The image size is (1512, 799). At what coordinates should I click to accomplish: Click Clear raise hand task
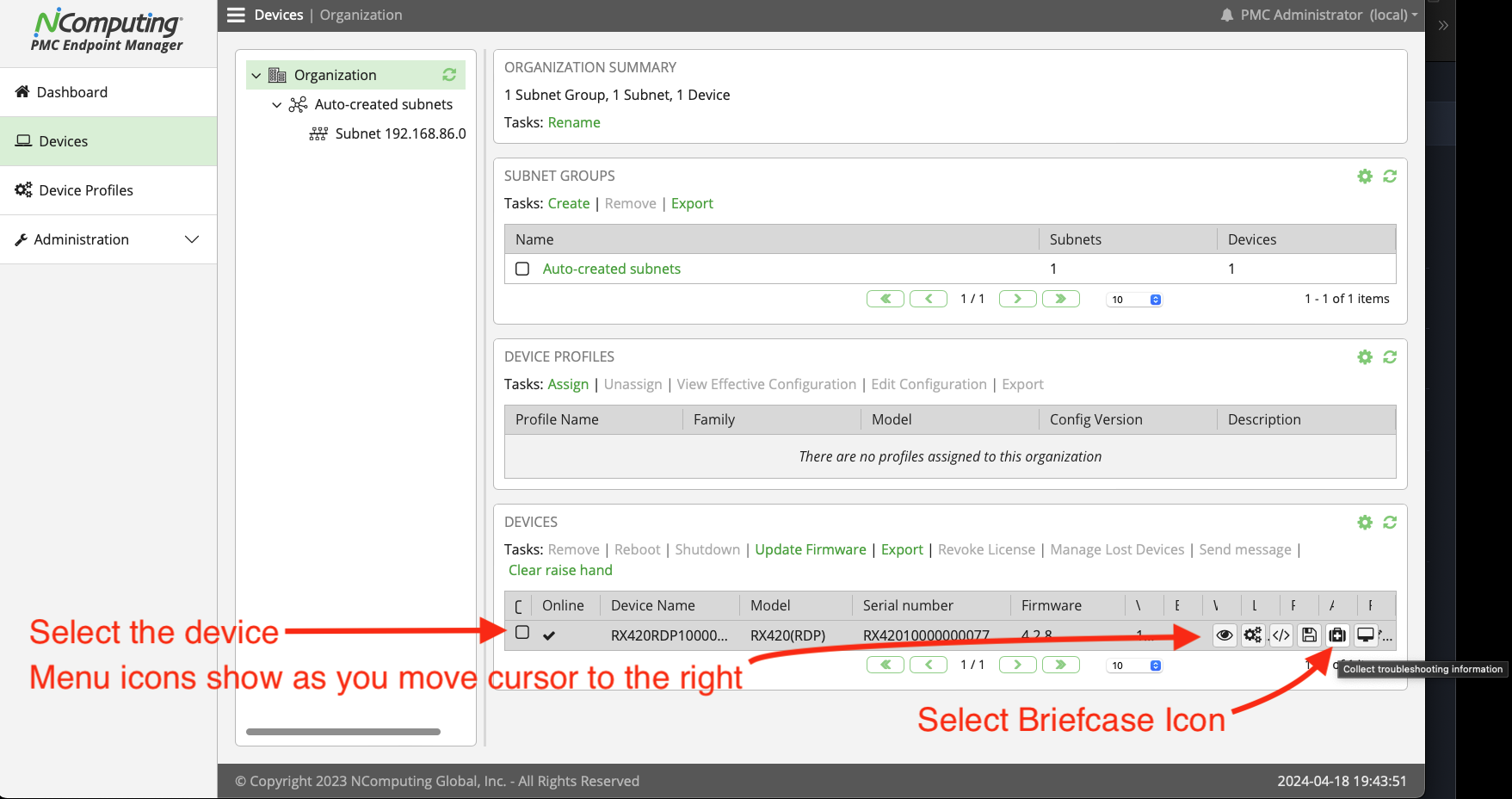560,570
